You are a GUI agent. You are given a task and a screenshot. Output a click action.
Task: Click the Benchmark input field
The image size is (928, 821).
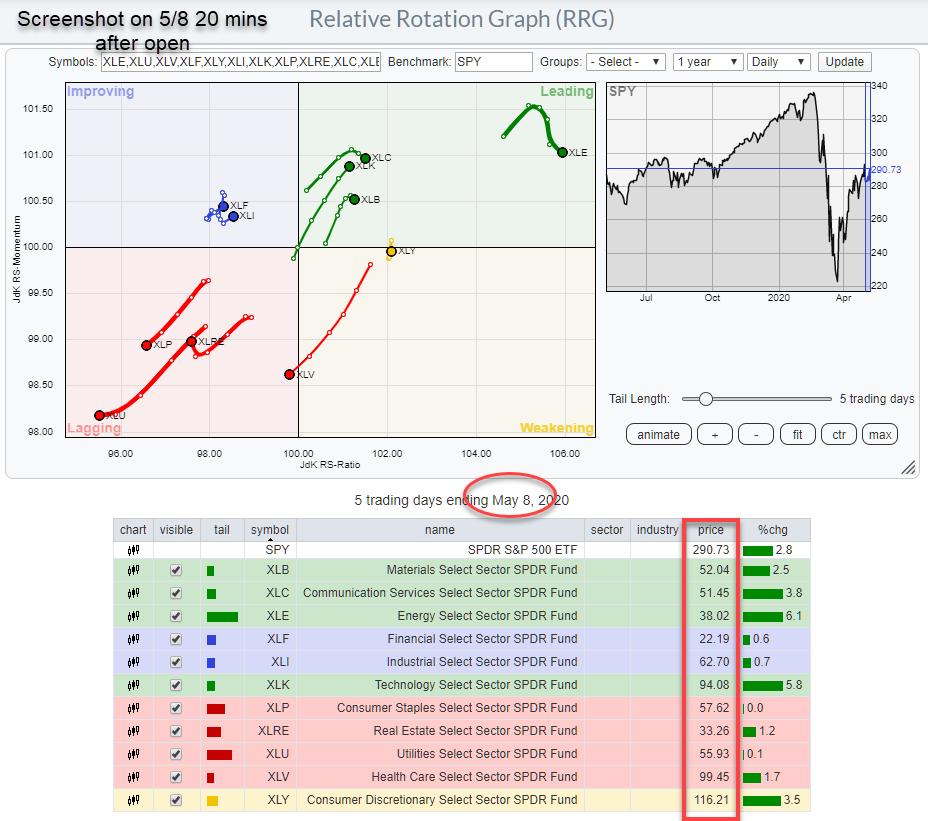[494, 62]
